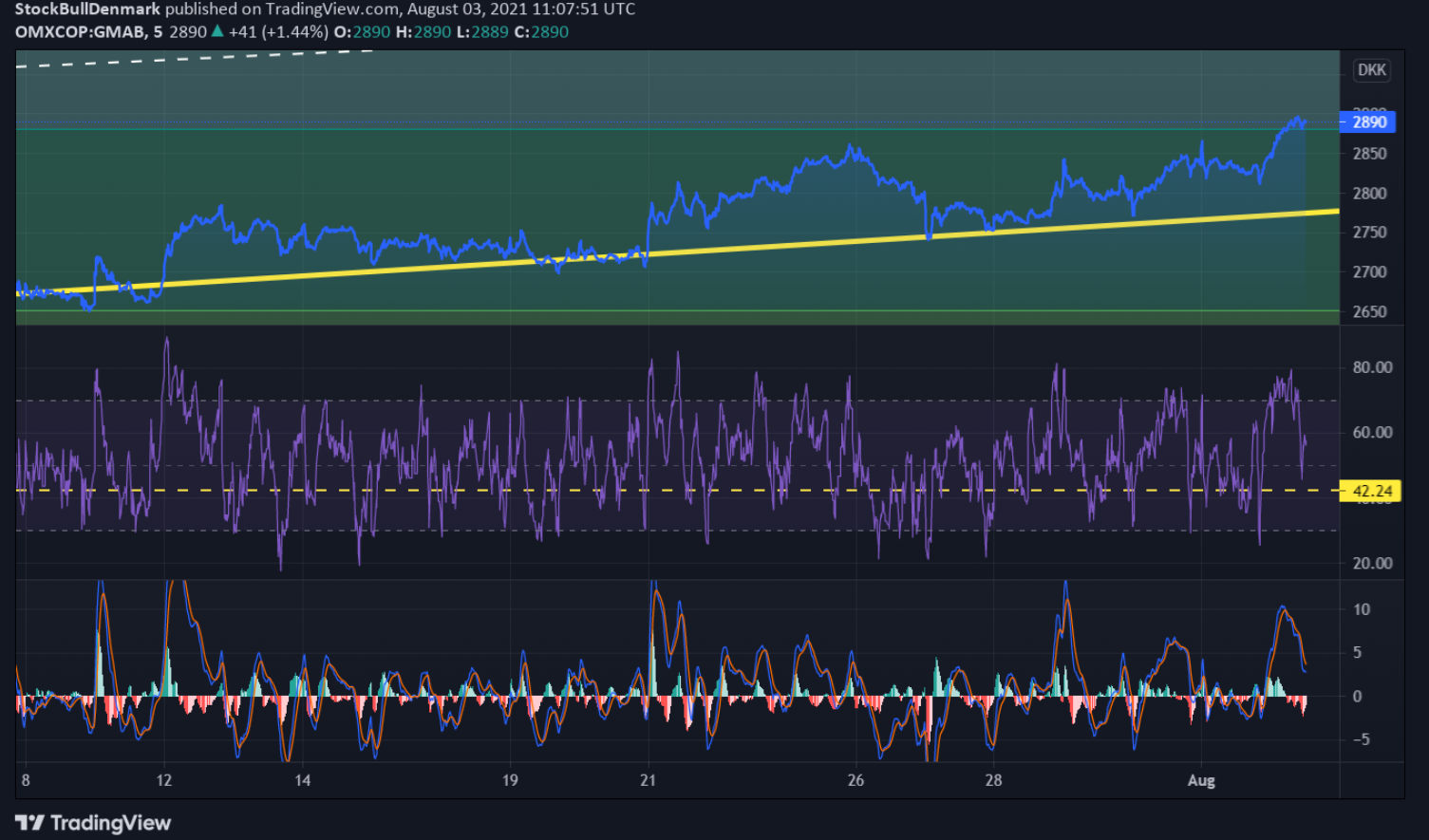Viewport: 1429px width, 840px height.
Task: Click the TradingView logo icon
Action: click(29, 823)
